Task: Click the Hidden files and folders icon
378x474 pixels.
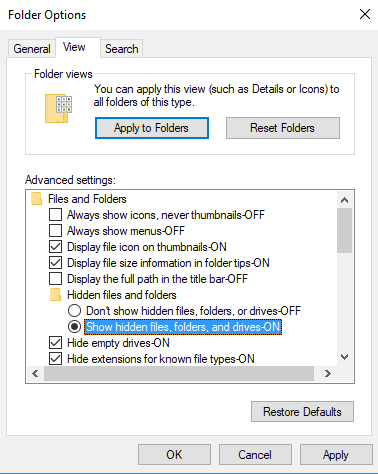Action: pos(55,295)
